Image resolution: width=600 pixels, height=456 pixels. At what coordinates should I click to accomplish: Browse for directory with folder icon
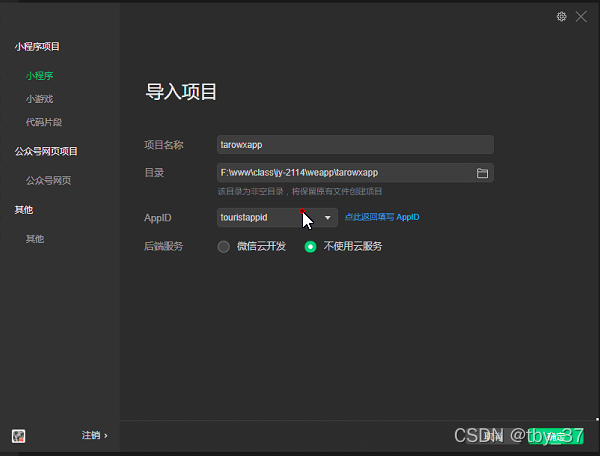(482, 173)
